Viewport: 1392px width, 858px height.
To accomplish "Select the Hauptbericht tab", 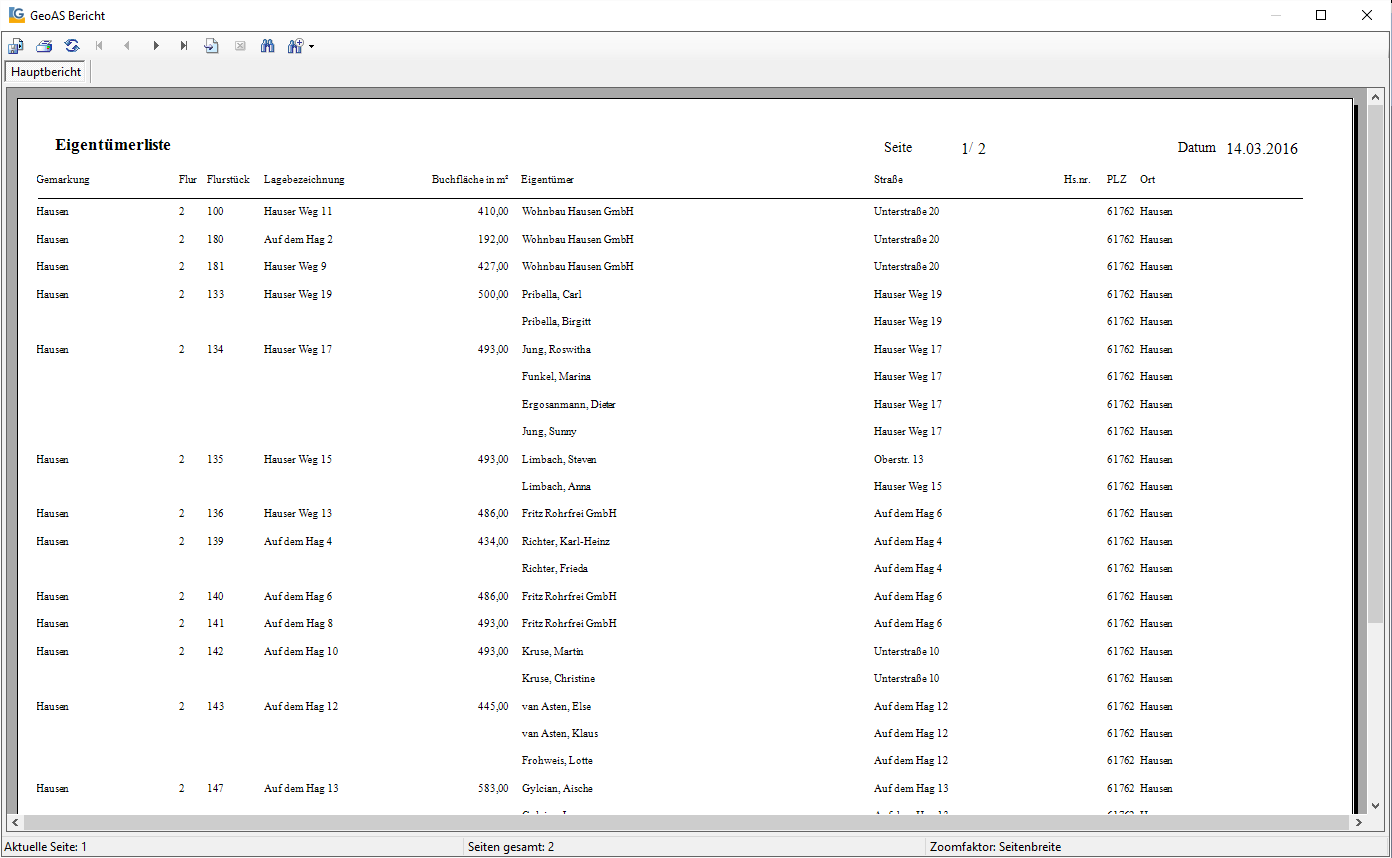I will [47, 72].
